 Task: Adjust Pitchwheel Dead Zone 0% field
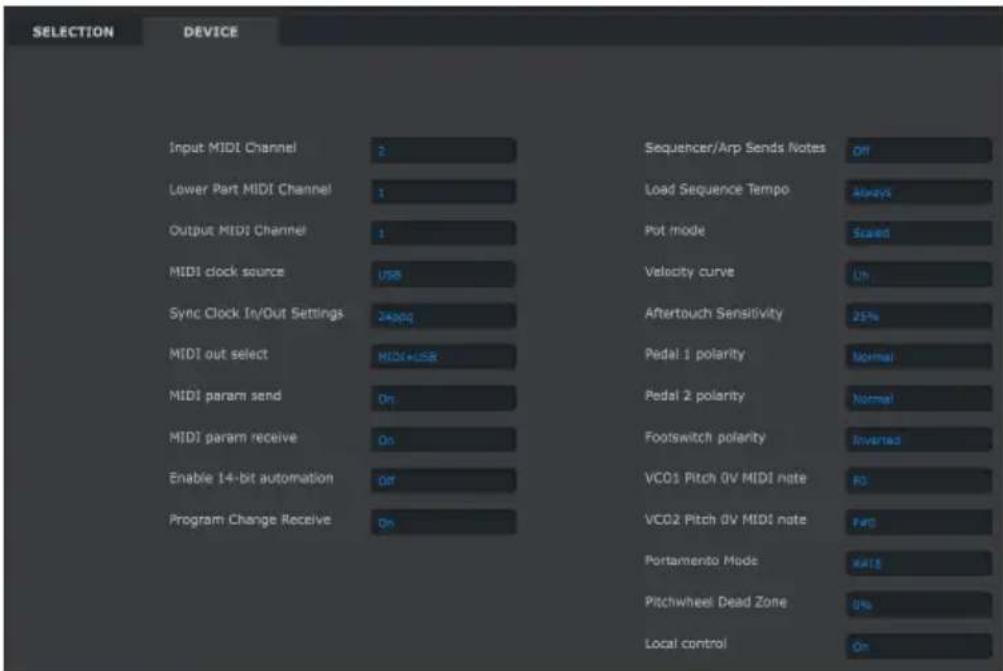919,605
